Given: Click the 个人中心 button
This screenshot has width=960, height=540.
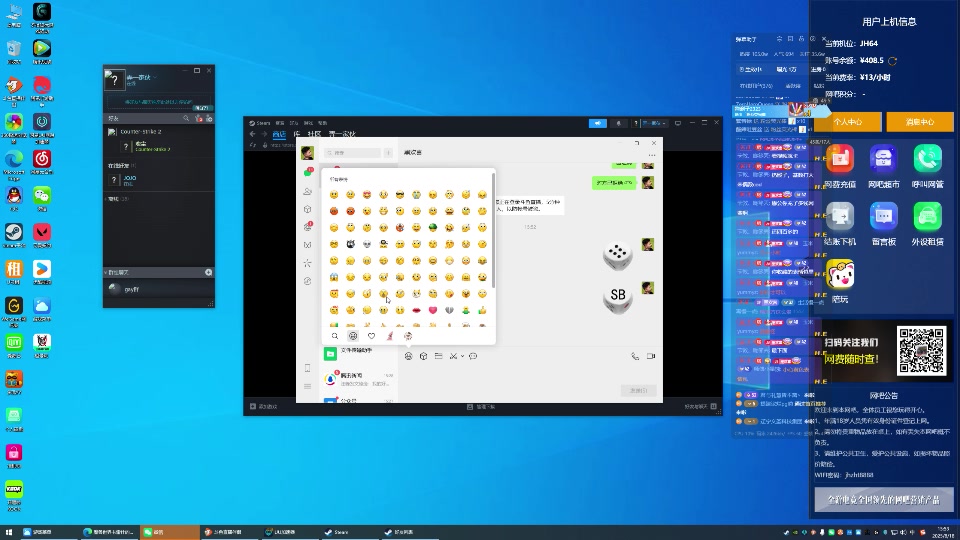Looking at the screenshot, I should coord(847,122).
